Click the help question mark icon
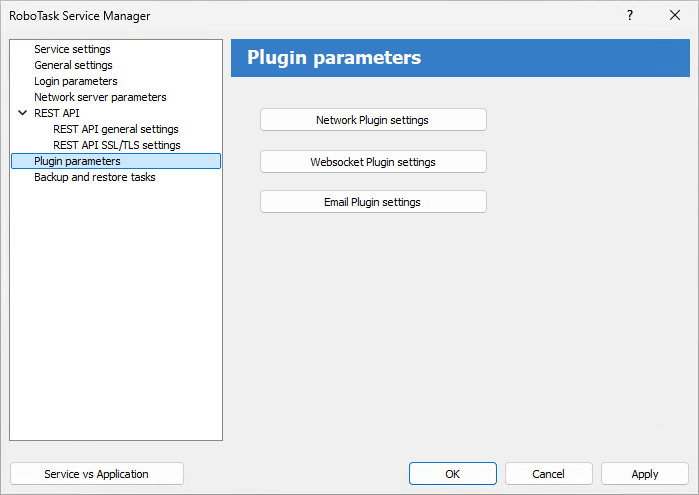The width and height of the screenshot is (699, 495). [629, 16]
